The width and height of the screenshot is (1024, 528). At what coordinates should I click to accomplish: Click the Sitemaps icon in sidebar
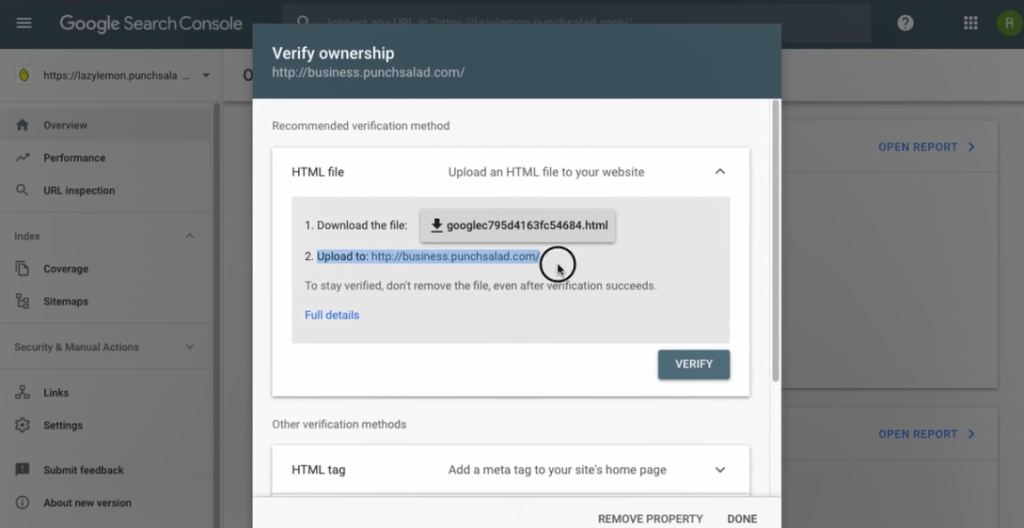pyautogui.click(x=22, y=301)
